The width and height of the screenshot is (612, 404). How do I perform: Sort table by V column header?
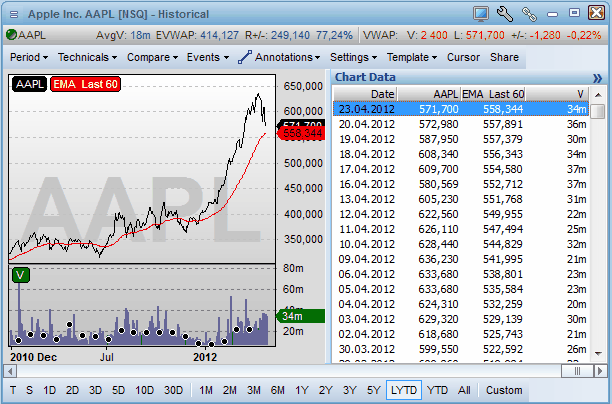point(557,94)
